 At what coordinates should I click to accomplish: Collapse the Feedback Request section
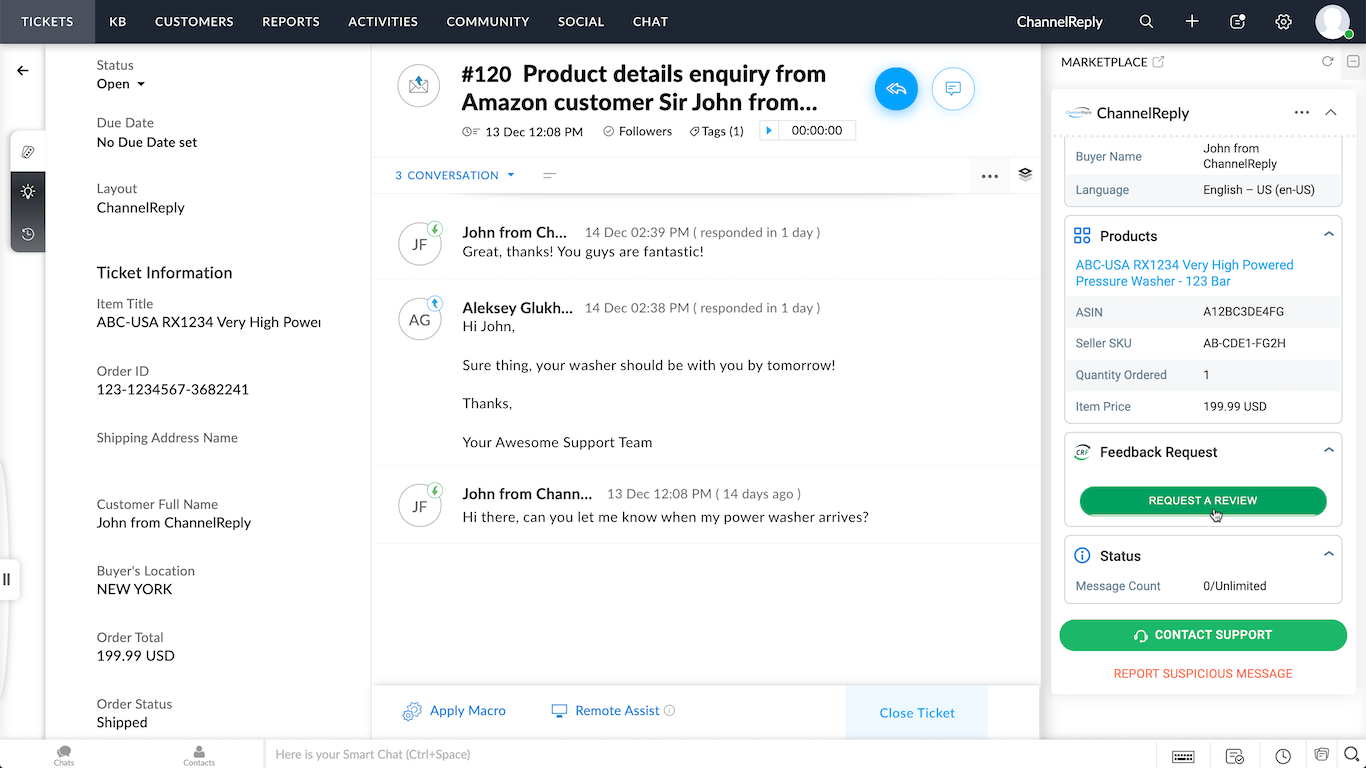pos(1329,451)
